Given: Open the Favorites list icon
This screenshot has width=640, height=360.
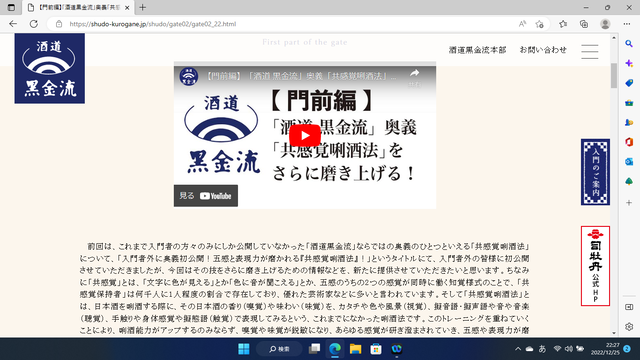Looking at the screenshot, I should point(563,24).
